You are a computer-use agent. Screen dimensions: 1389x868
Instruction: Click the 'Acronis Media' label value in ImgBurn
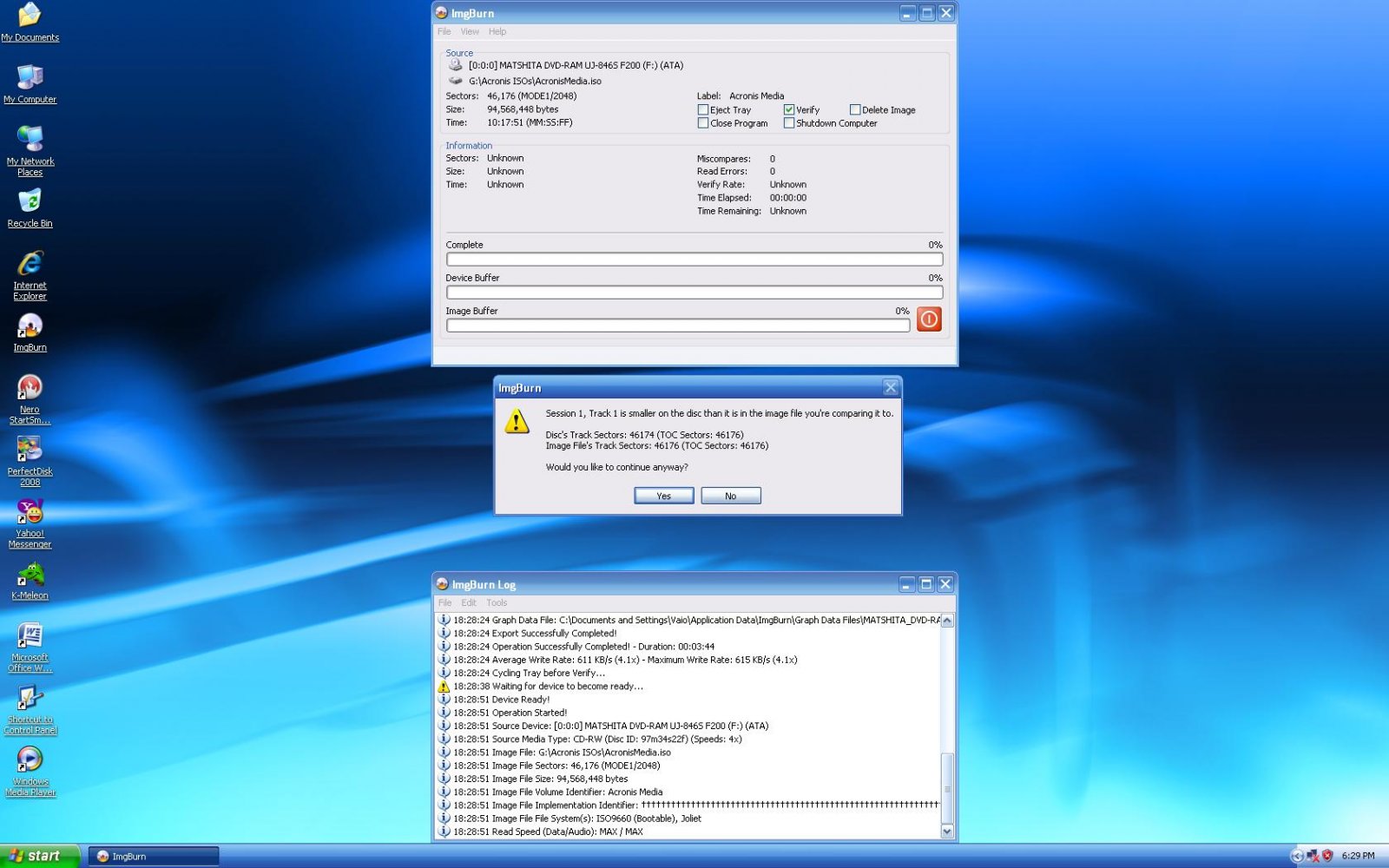click(x=757, y=96)
